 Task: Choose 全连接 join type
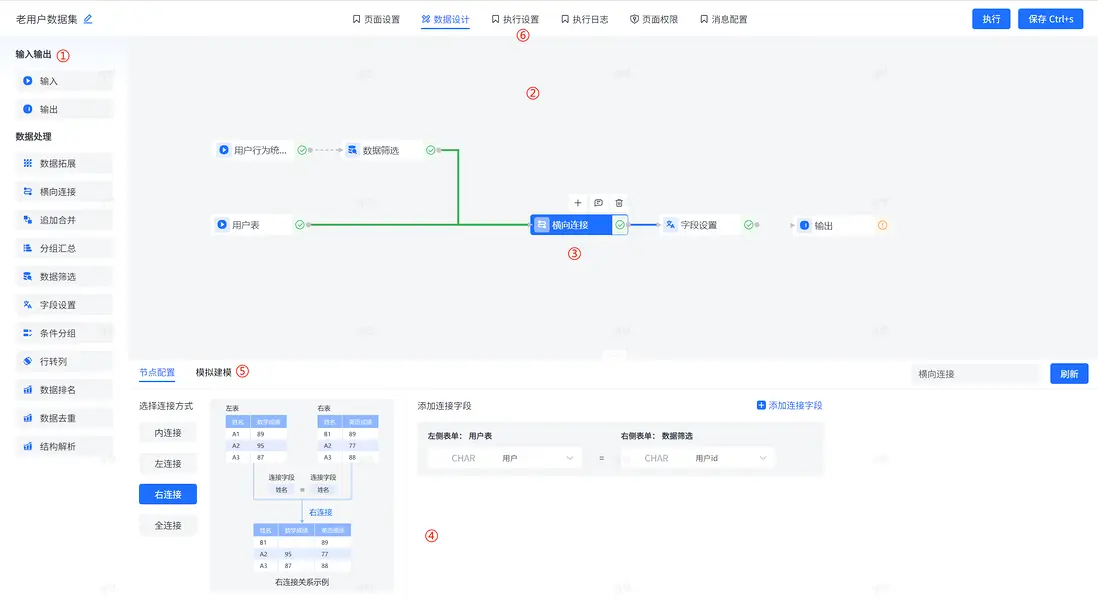(x=168, y=525)
